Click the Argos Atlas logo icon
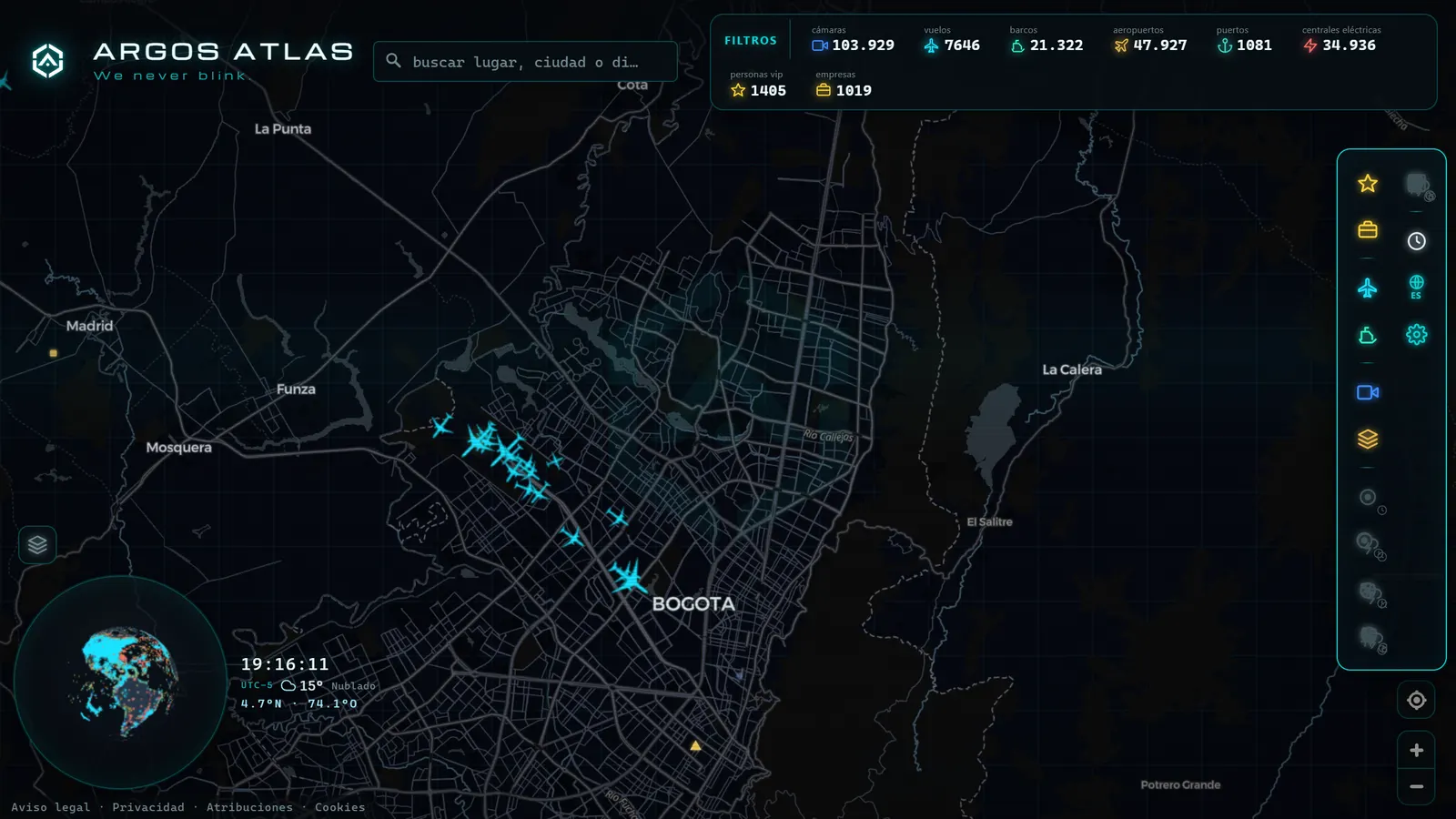The width and height of the screenshot is (1456, 819). point(47,61)
